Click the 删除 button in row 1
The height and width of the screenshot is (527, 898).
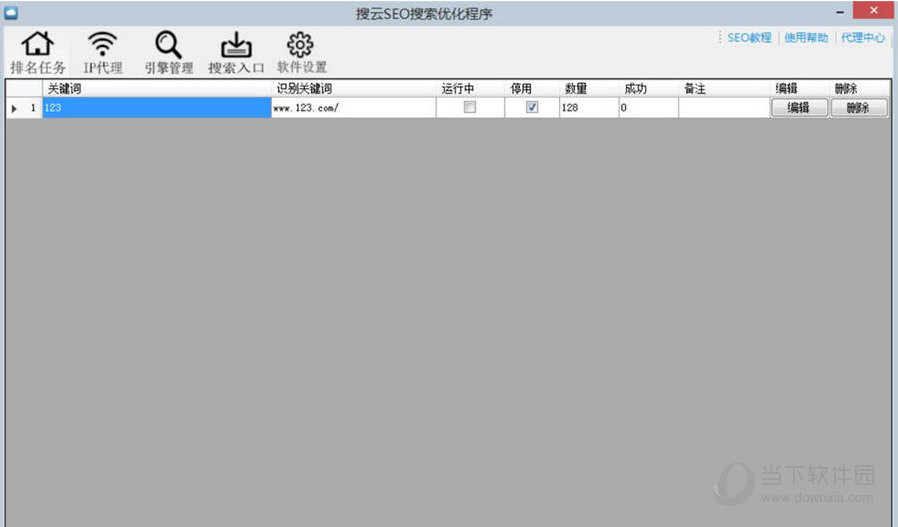[x=859, y=108]
